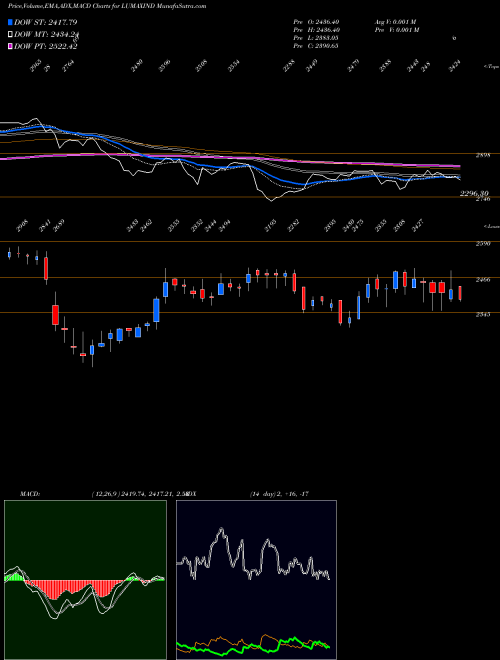Viewport: 500px width, 660px height.
Task: Click the 'Pre O: 2436.40' open value
Action: (316, 22)
